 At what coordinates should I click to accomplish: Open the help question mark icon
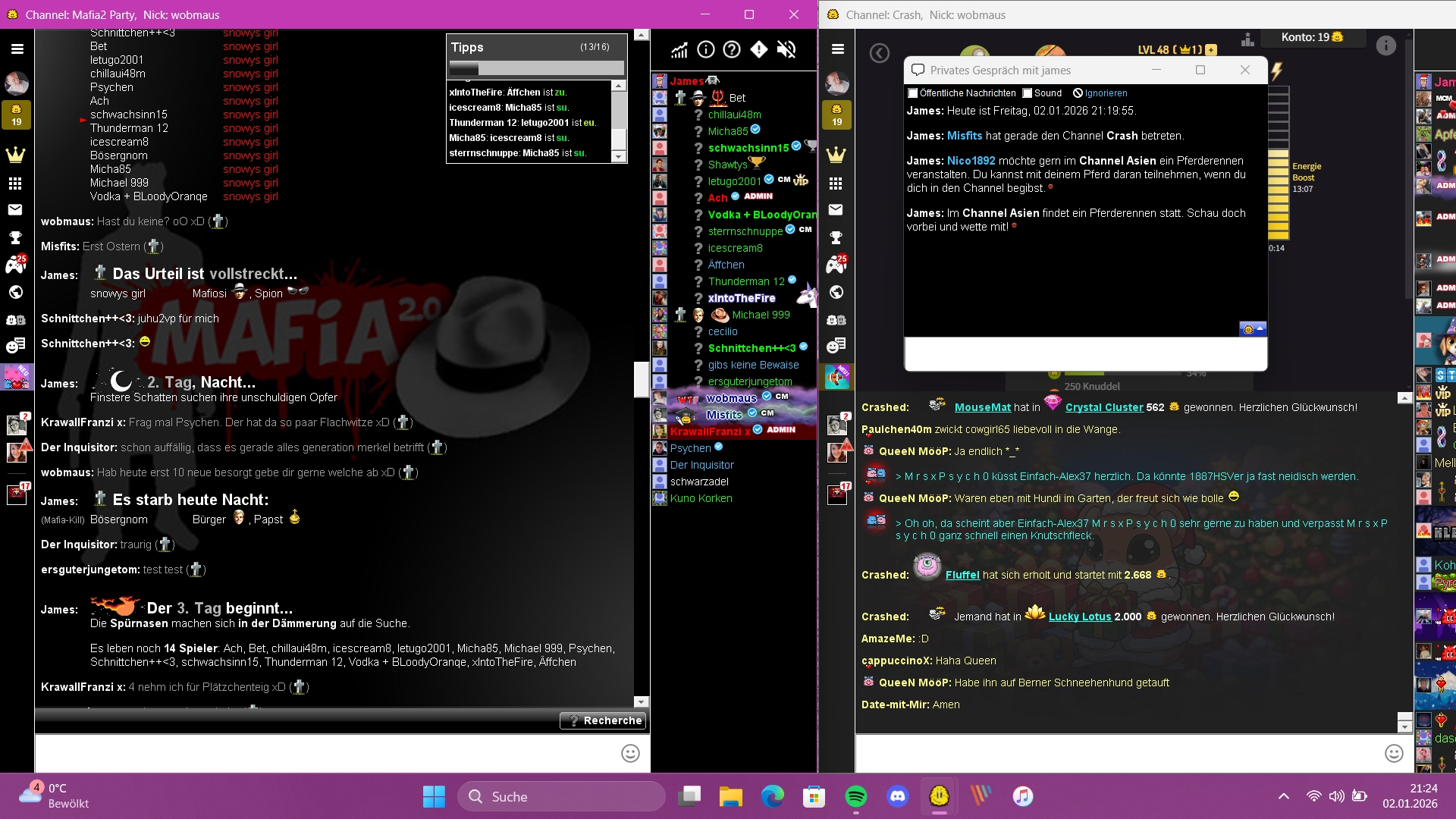[x=732, y=50]
